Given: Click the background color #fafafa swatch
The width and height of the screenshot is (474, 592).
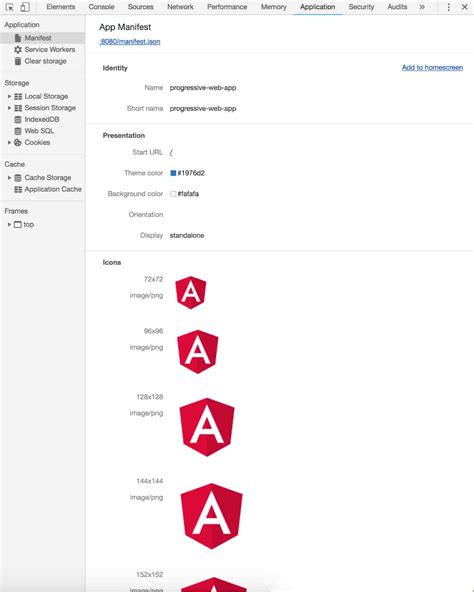Looking at the screenshot, I should point(173,194).
